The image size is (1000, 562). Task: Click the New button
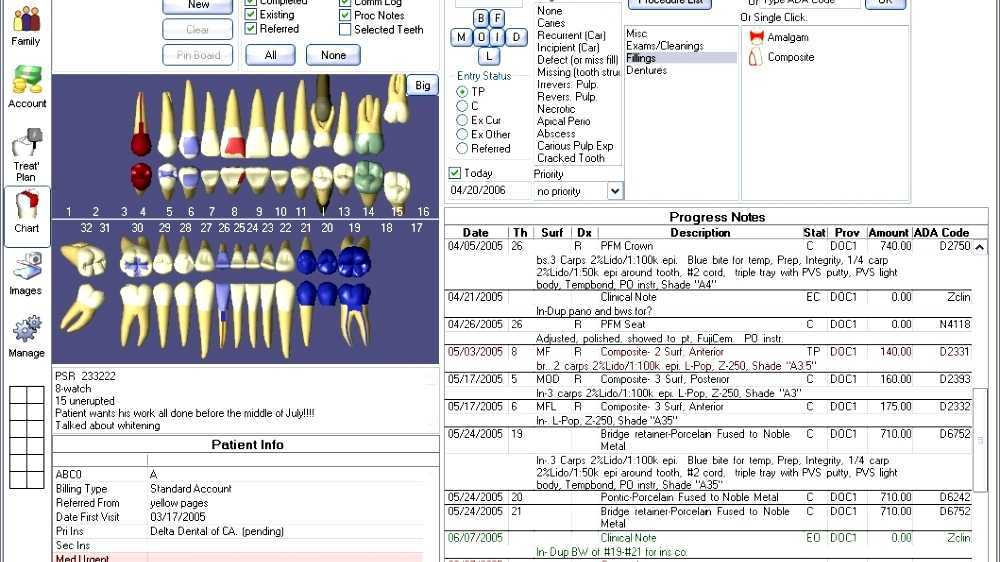click(x=198, y=5)
